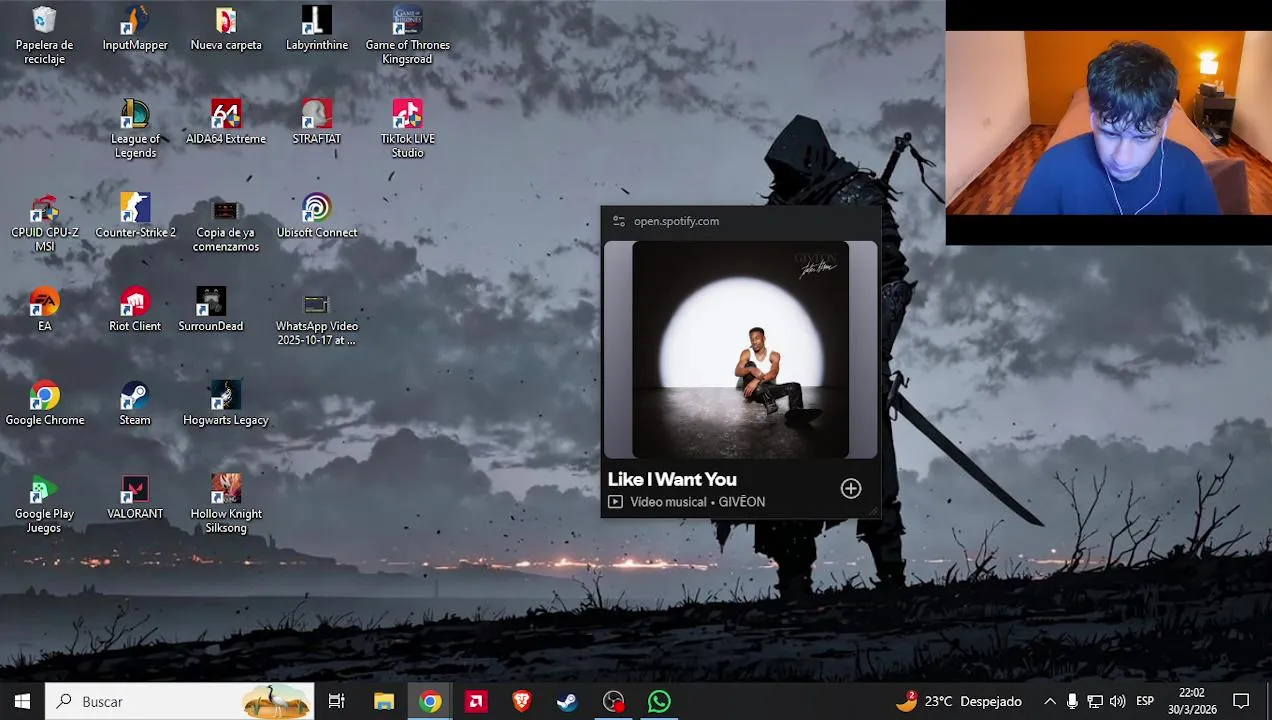Open the network tray icon
Image resolution: width=1272 pixels, height=720 pixels.
[x=1095, y=701]
